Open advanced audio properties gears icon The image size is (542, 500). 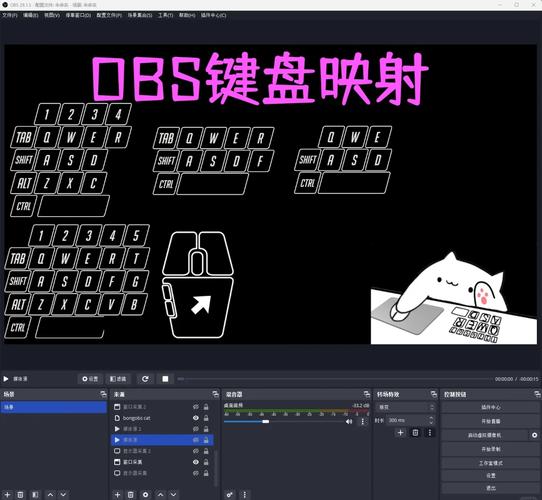point(230,495)
